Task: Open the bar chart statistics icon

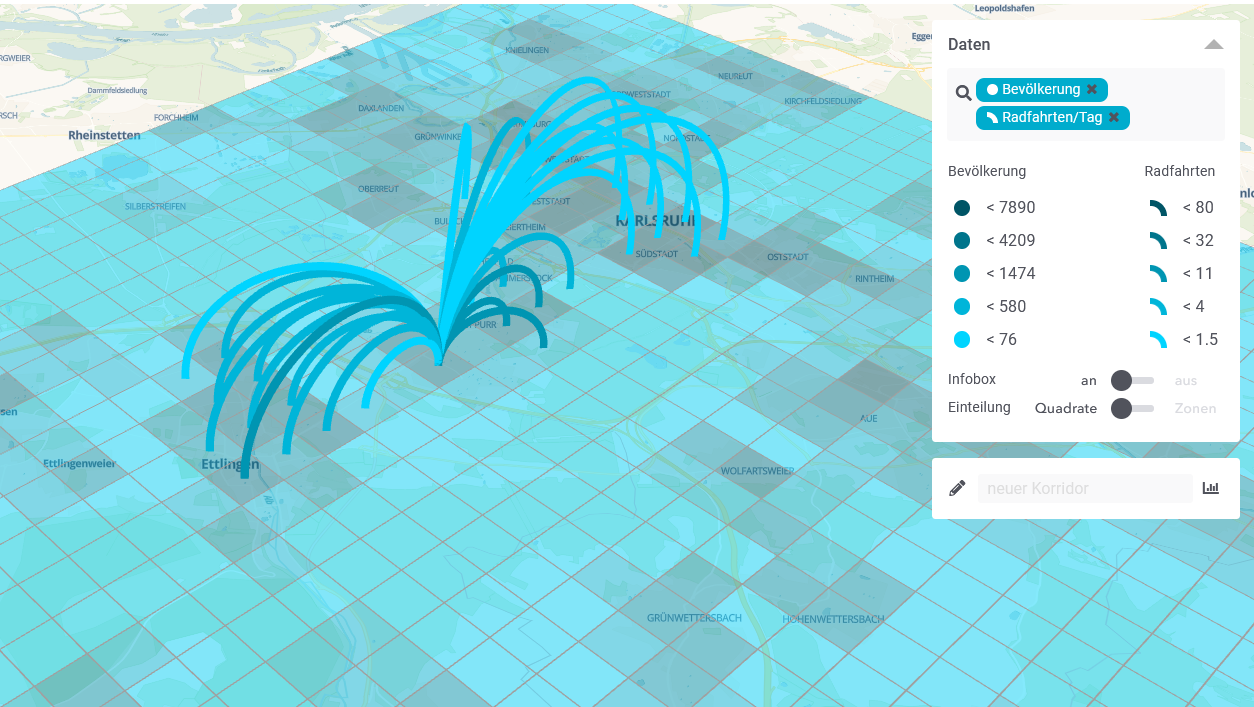Action: click(x=1211, y=488)
